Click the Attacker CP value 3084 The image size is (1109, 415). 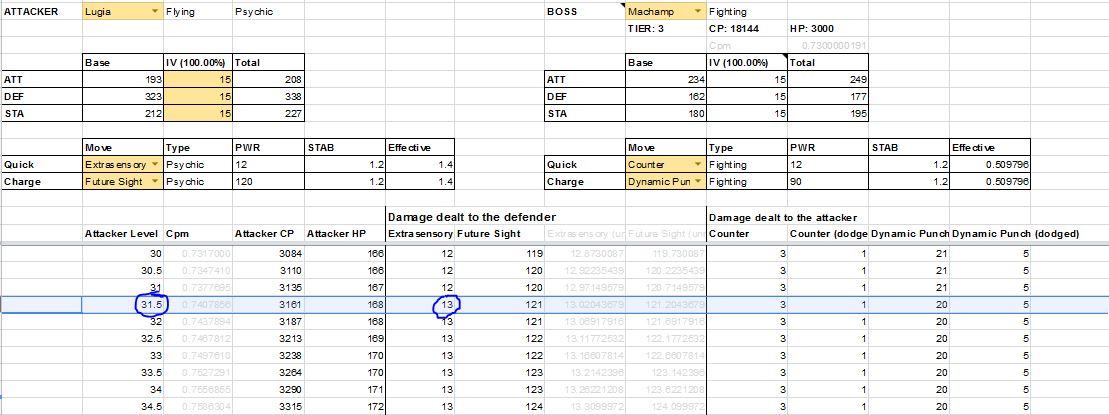pos(286,255)
